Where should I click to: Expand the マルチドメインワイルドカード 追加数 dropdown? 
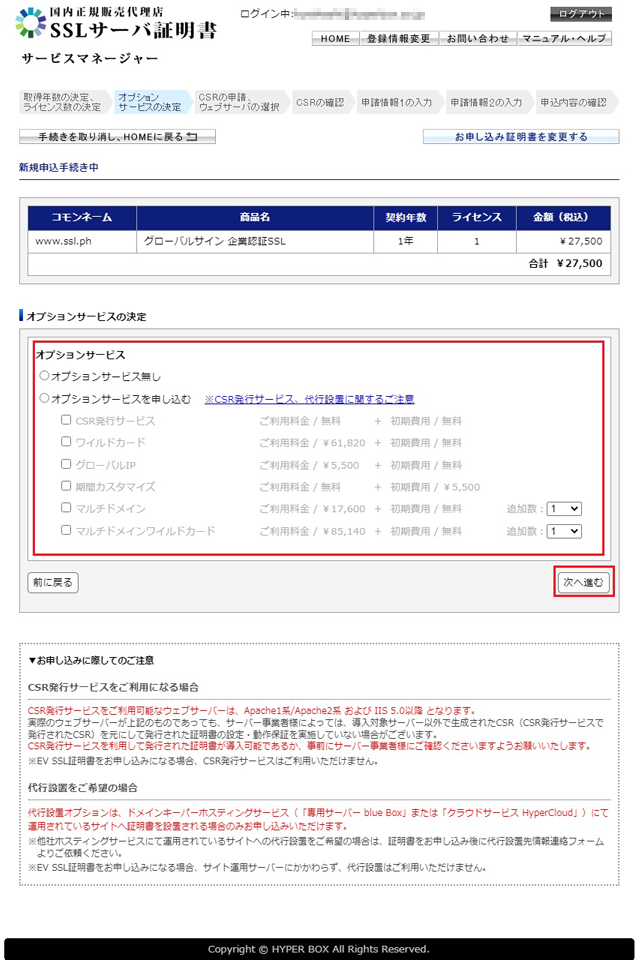coord(564,531)
